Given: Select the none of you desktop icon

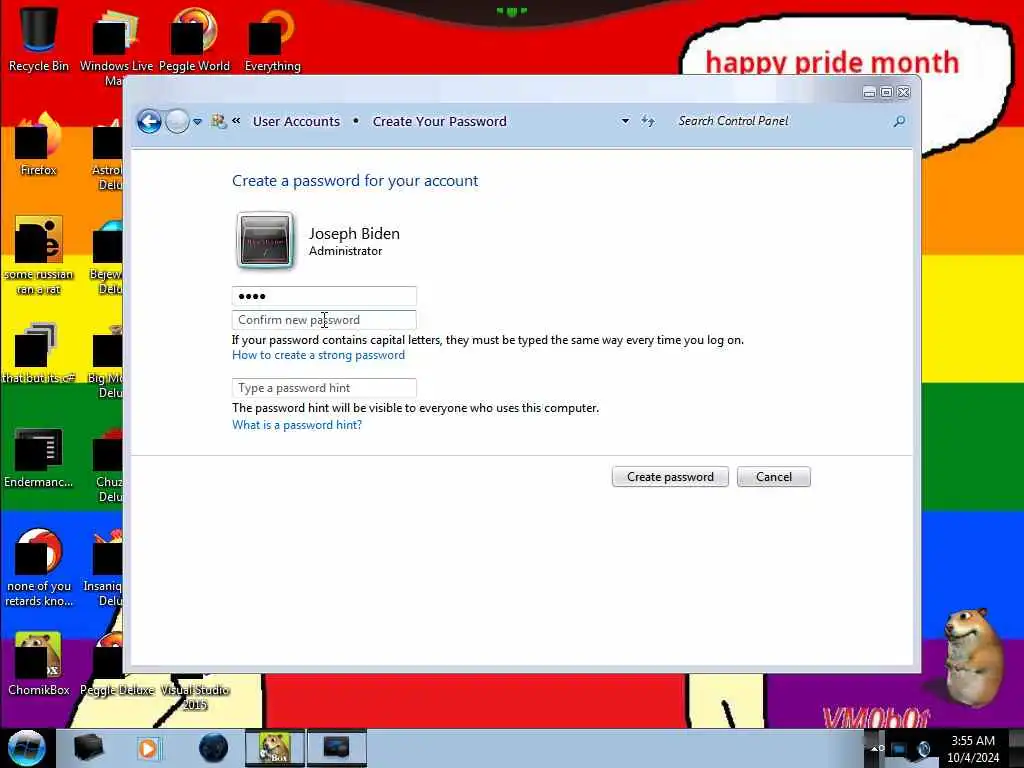Looking at the screenshot, I should tap(39, 568).
